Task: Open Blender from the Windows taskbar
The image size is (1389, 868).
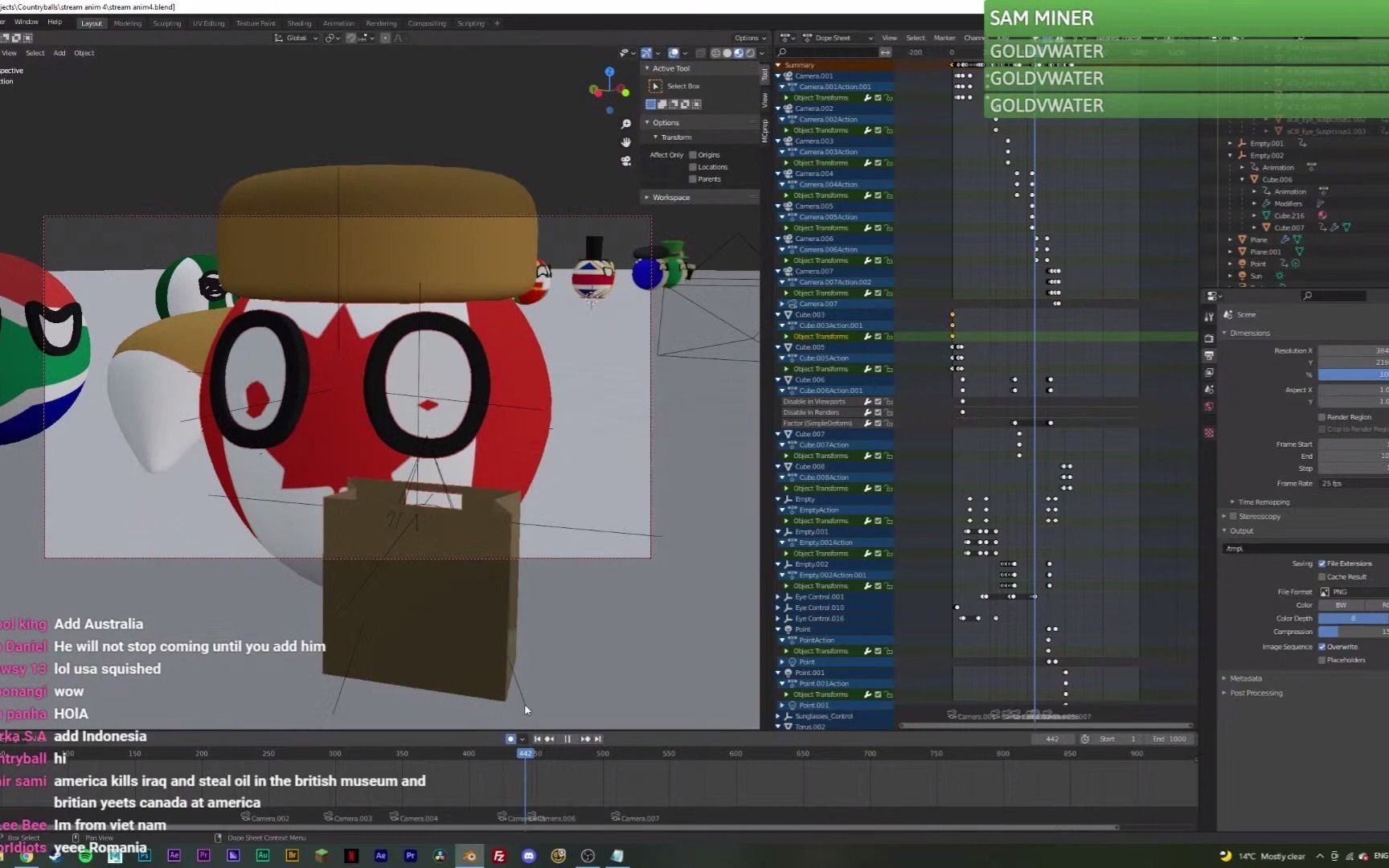Action: click(x=469, y=856)
